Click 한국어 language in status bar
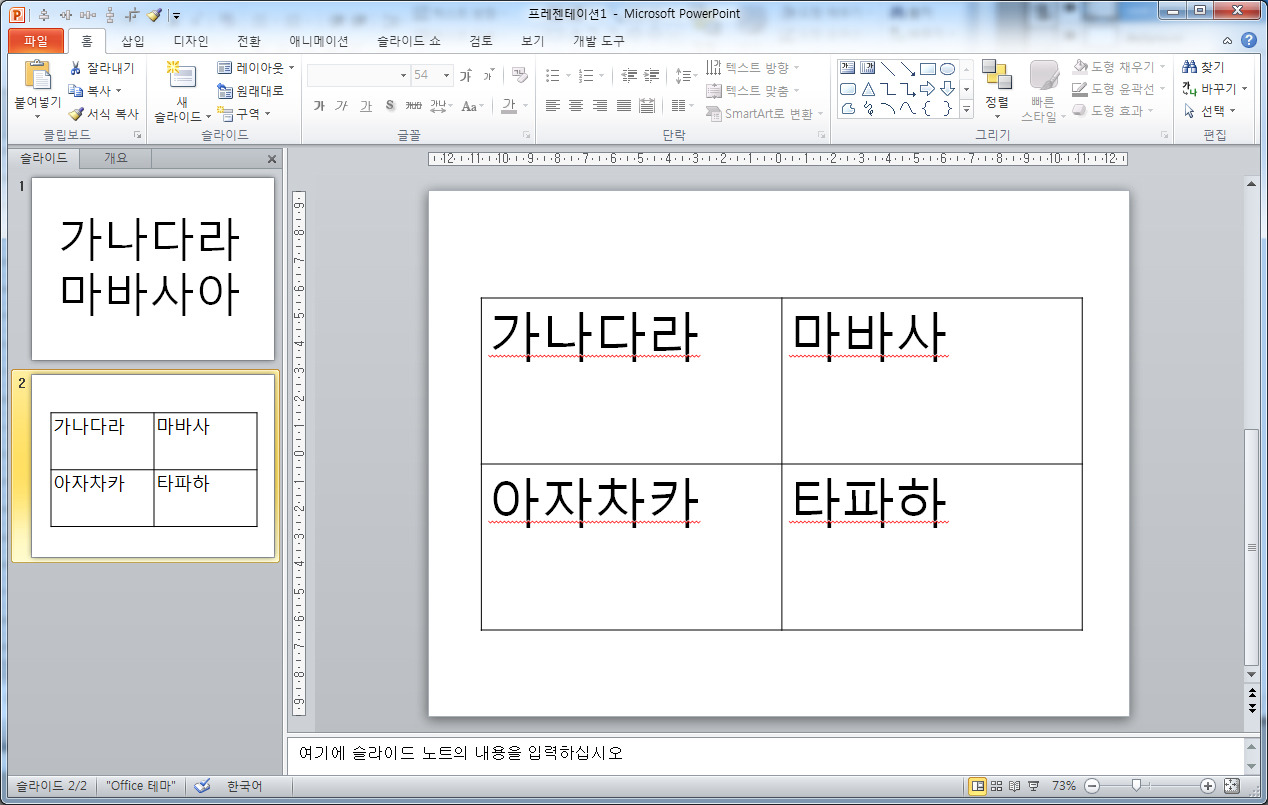Screen dimensions: 1268x805 coord(244,786)
